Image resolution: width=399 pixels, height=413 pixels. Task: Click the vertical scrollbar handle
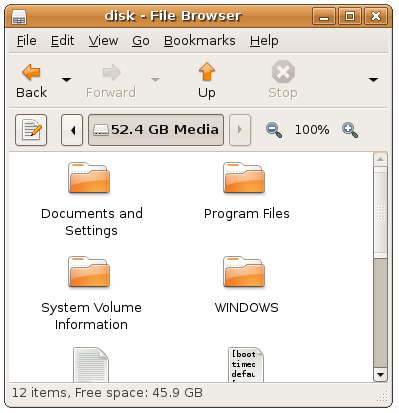point(381,212)
